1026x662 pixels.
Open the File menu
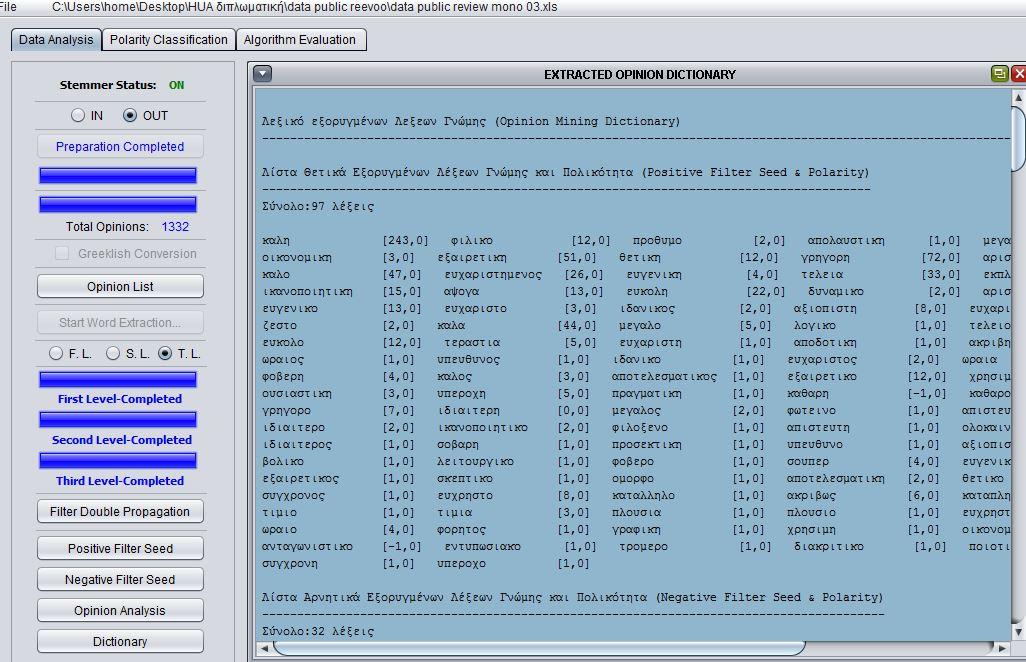[x=9, y=7]
